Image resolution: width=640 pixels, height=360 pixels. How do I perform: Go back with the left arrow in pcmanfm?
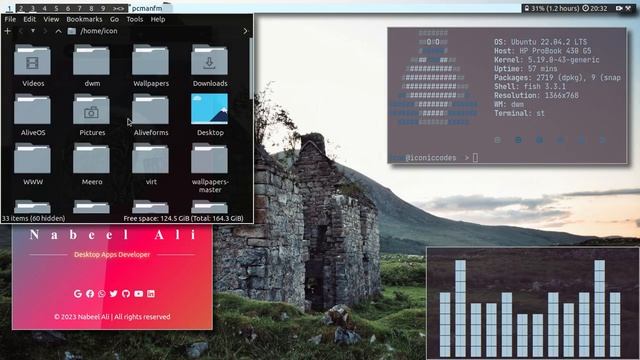pos(20,31)
